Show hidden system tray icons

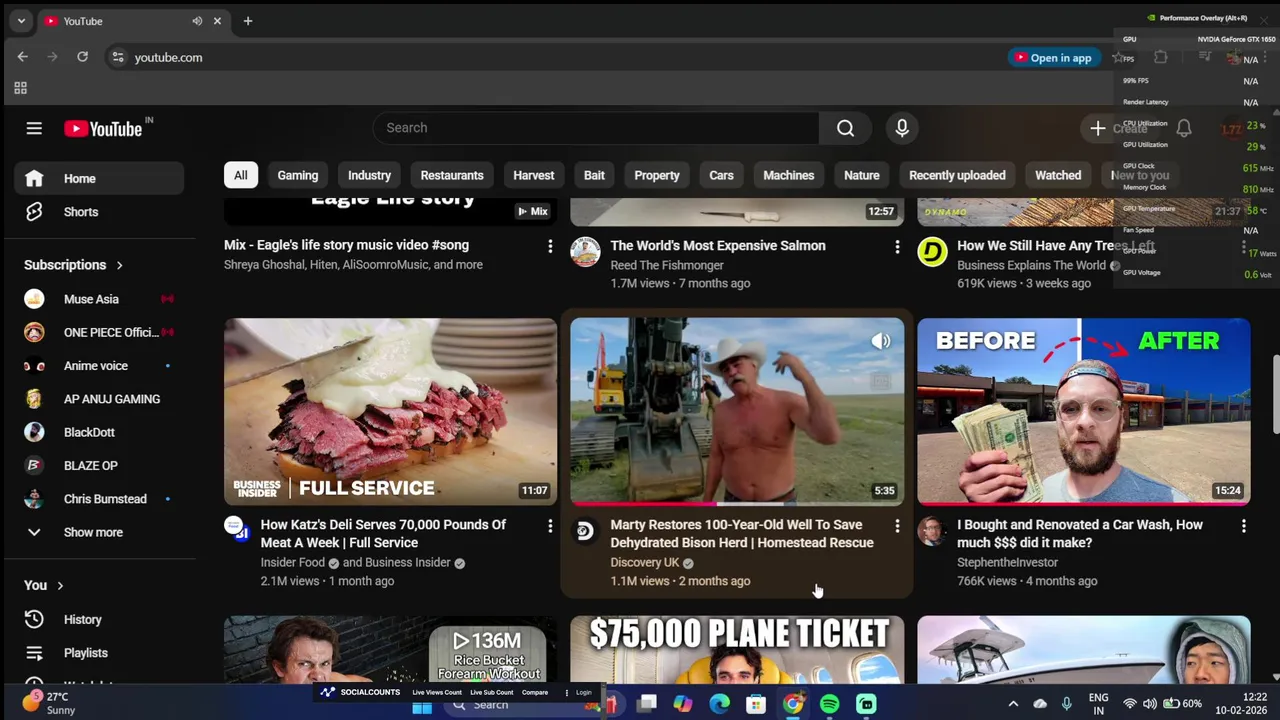pos(1012,704)
